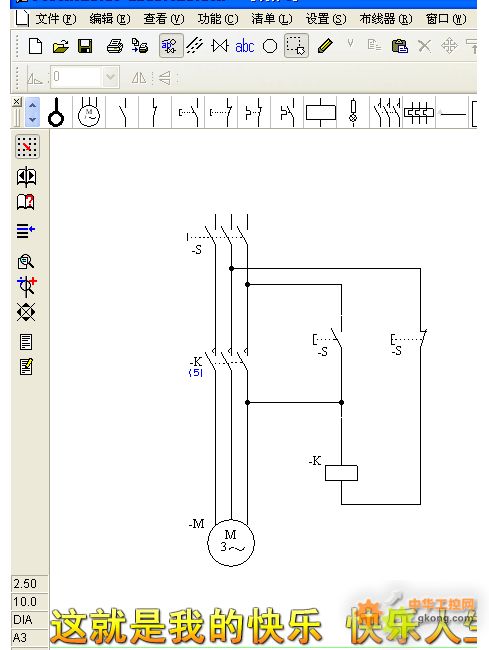
Task: Toggle the area selection tool
Action: (x=296, y=46)
